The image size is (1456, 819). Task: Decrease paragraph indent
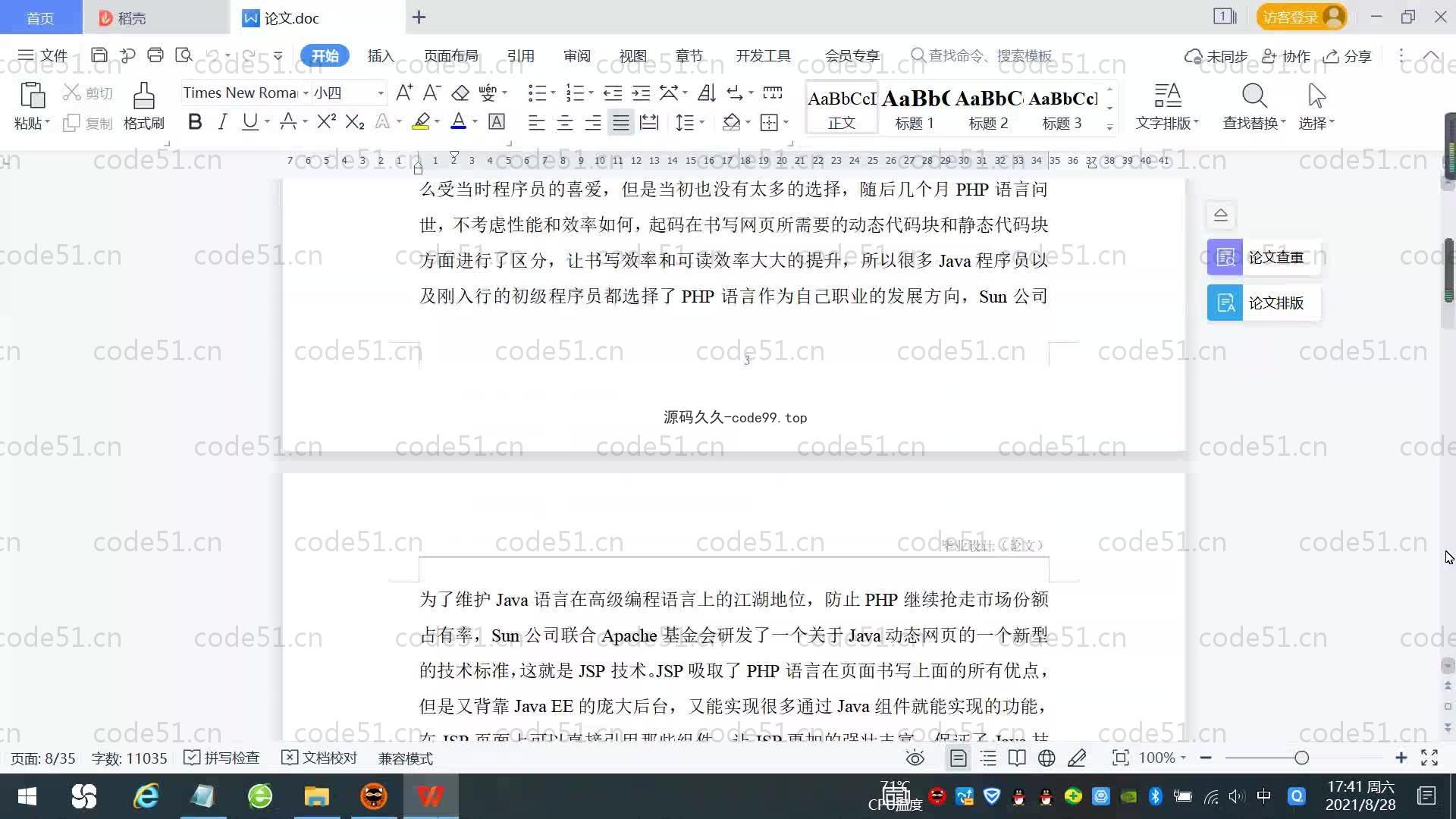coord(613,93)
